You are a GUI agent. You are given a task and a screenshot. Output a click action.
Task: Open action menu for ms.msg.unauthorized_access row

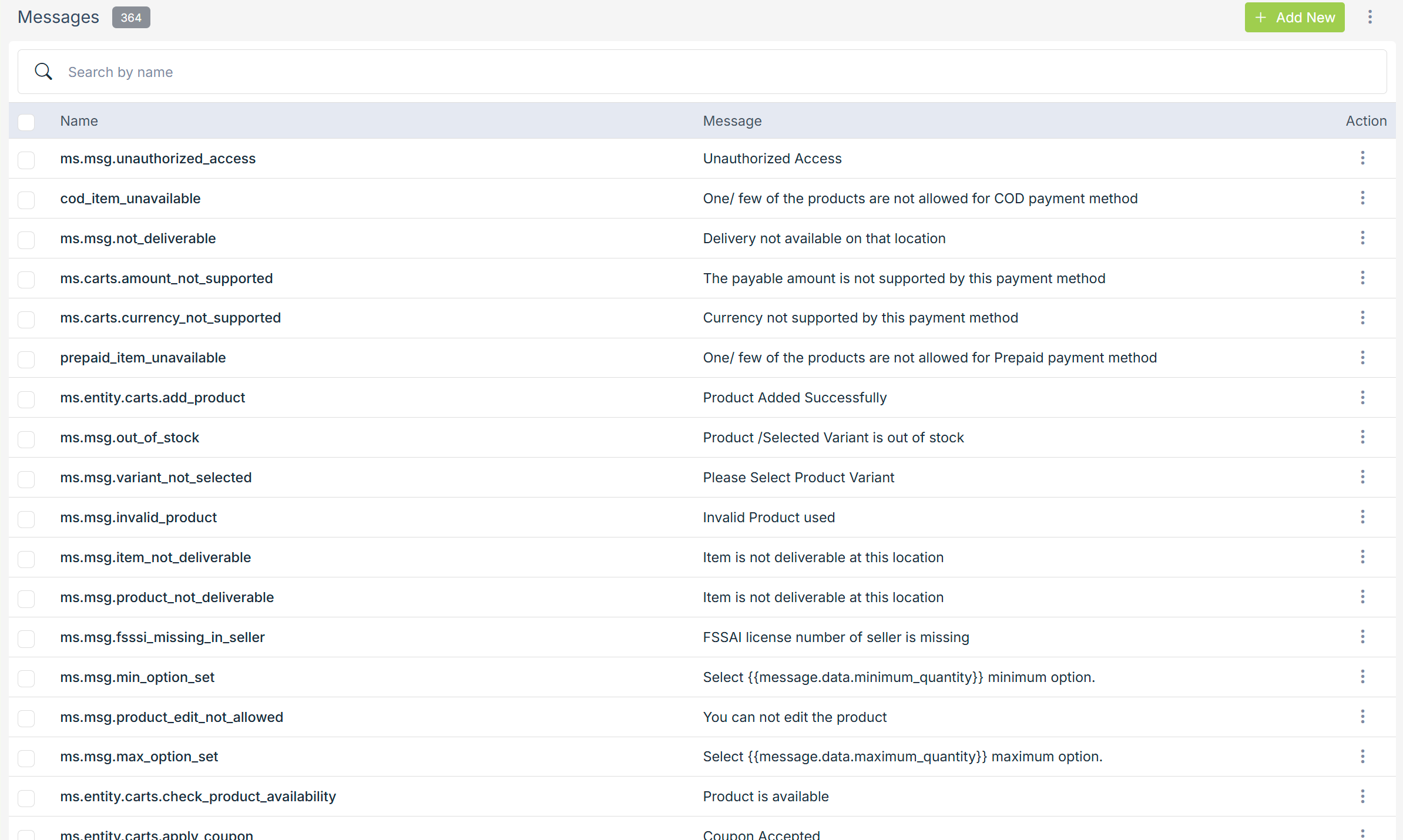pyautogui.click(x=1362, y=158)
